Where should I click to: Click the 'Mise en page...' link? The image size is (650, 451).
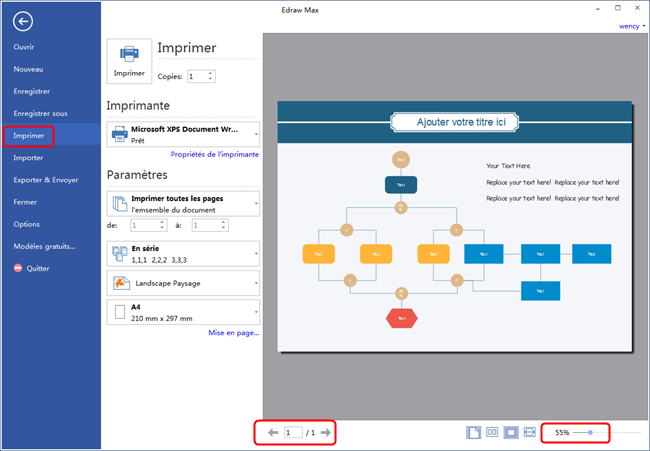click(x=233, y=332)
